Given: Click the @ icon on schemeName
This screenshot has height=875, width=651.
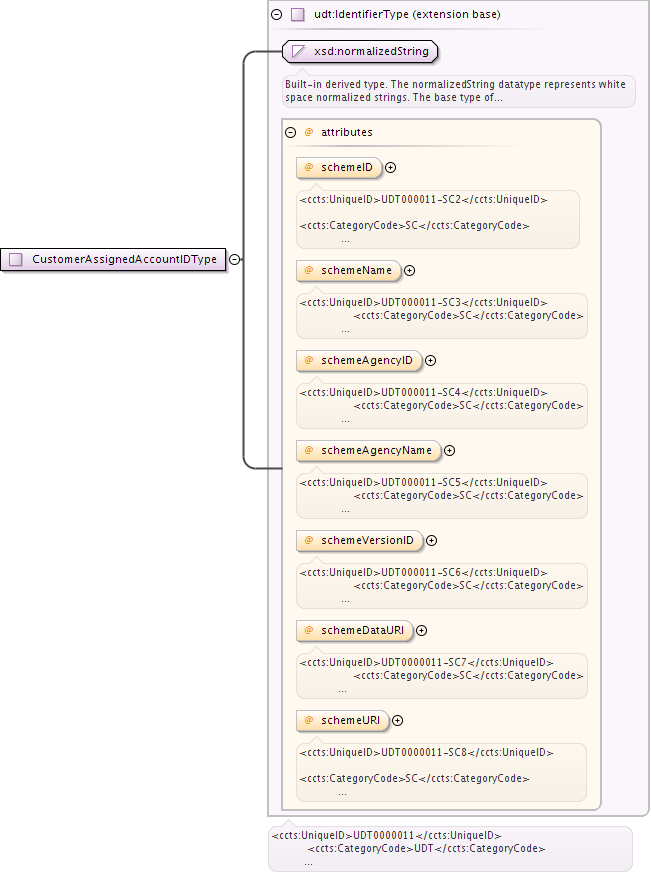Looking at the screenshot, I should pos(308,270).
